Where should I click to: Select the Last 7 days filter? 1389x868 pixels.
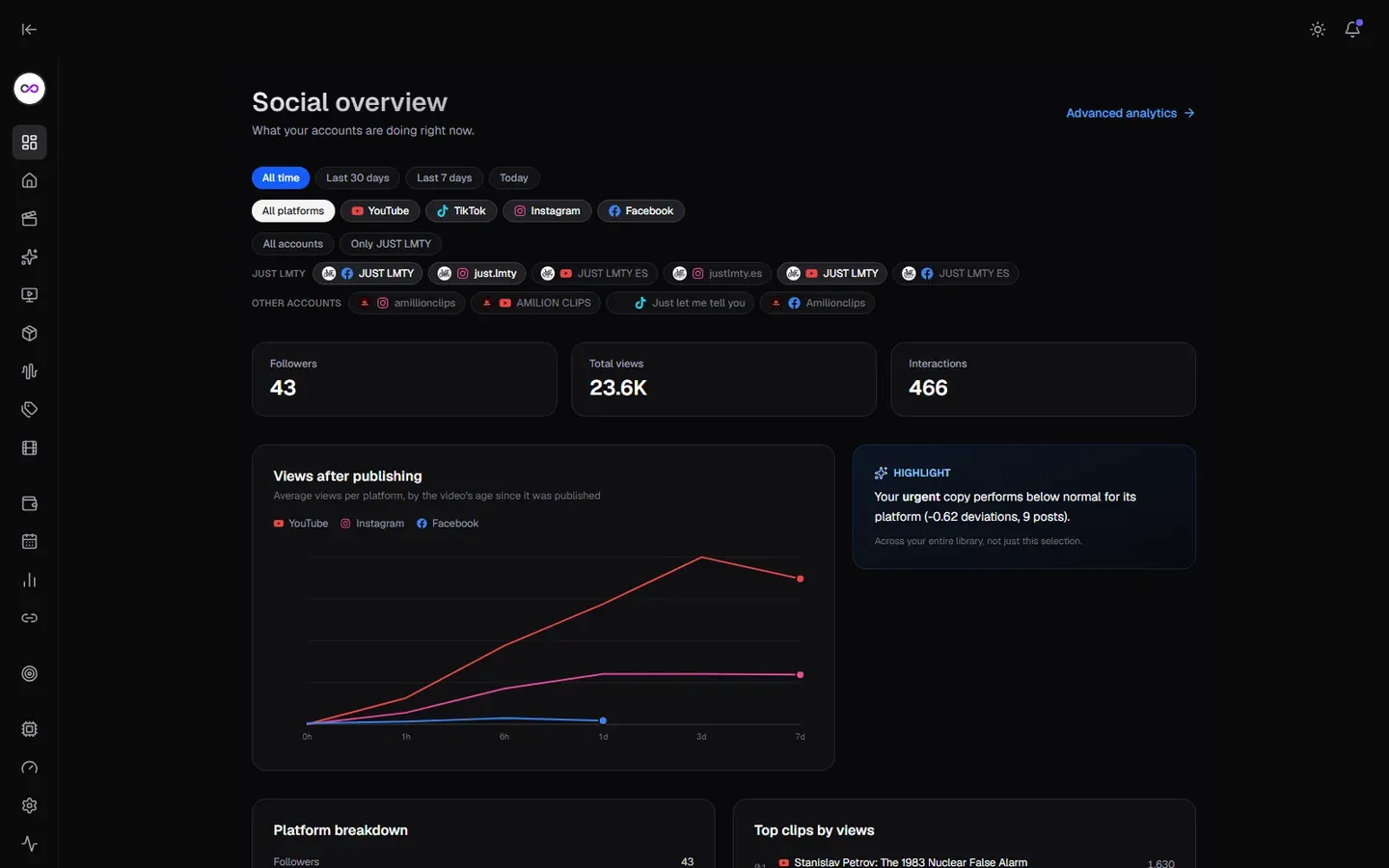(x=445, y=178)
